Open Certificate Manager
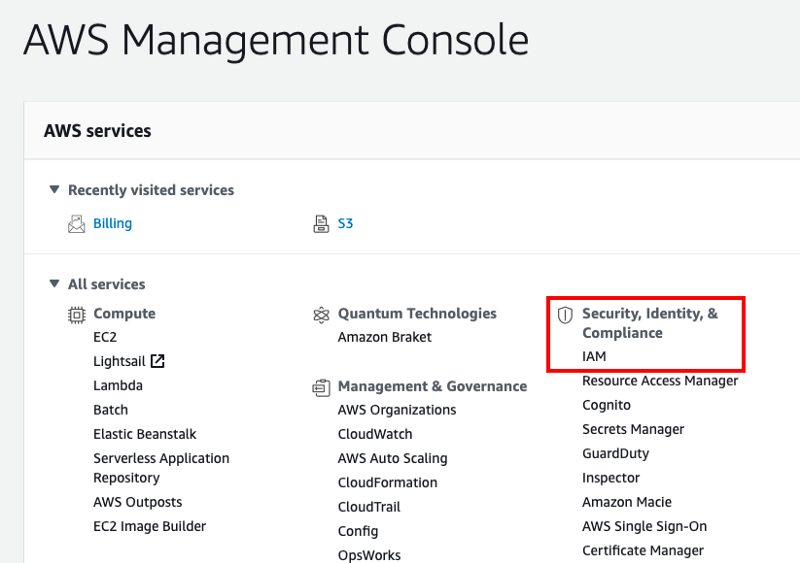 click(x=643, y=551)
